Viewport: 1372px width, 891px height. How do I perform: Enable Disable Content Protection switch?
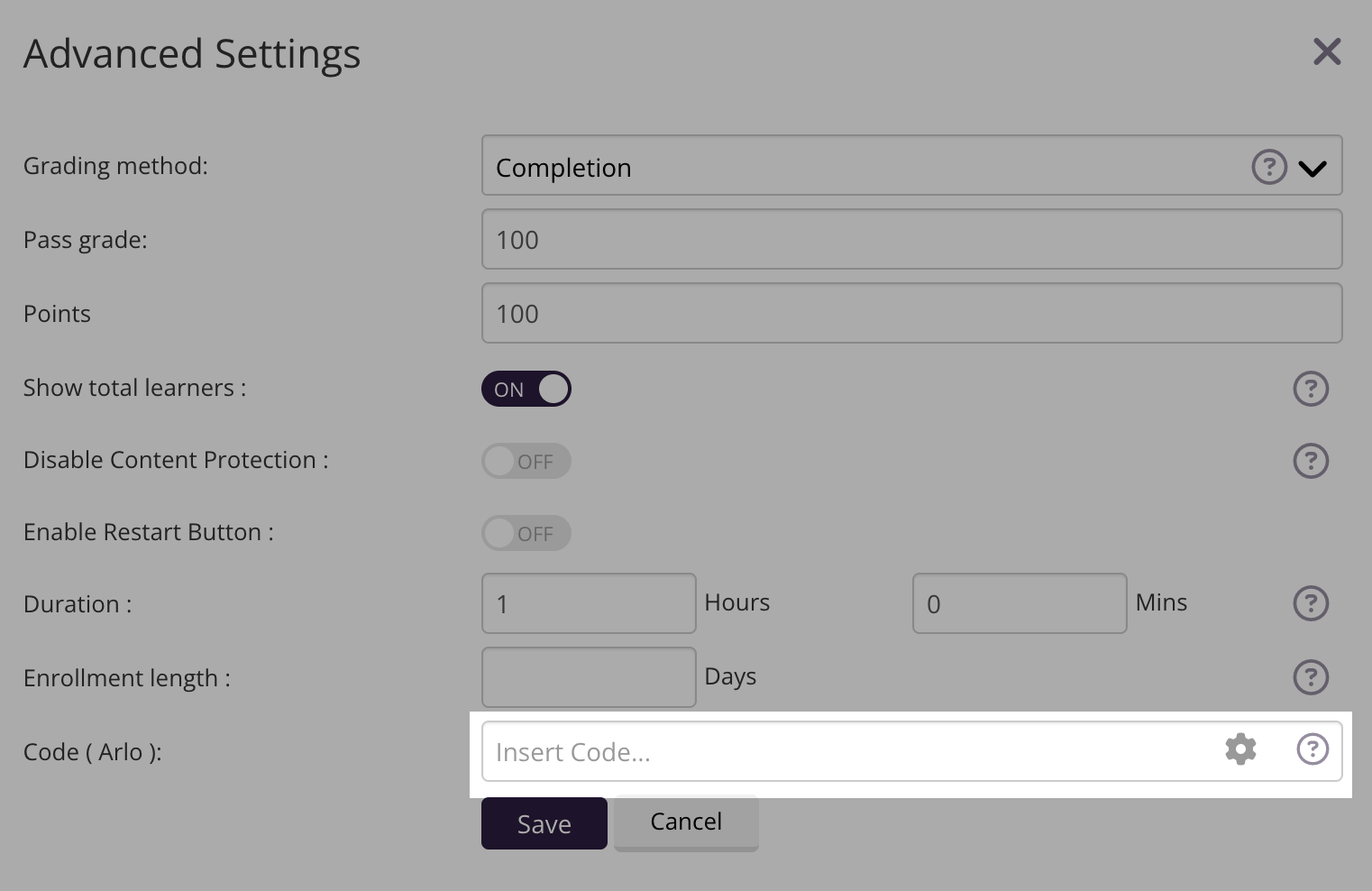click(x=526, y=461)
